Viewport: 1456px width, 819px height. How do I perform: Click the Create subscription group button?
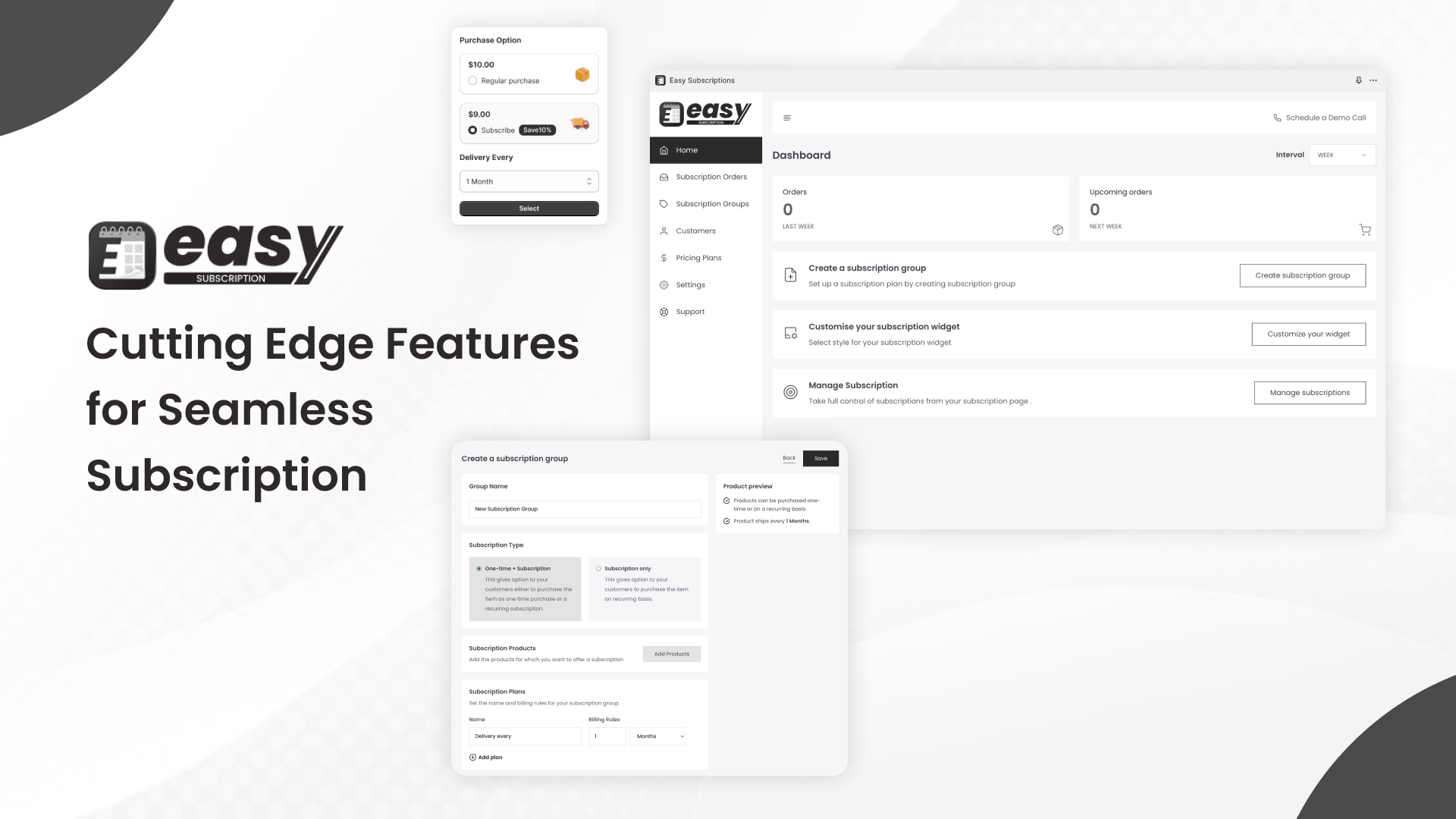[1303, 275]
